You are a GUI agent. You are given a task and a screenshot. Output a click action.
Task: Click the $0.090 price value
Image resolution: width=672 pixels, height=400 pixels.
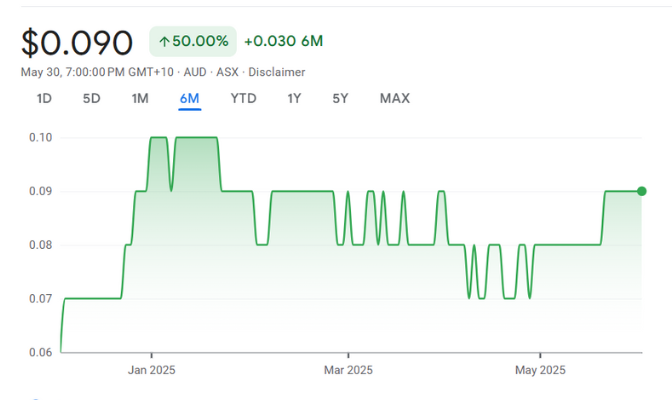tap(77, 42)
